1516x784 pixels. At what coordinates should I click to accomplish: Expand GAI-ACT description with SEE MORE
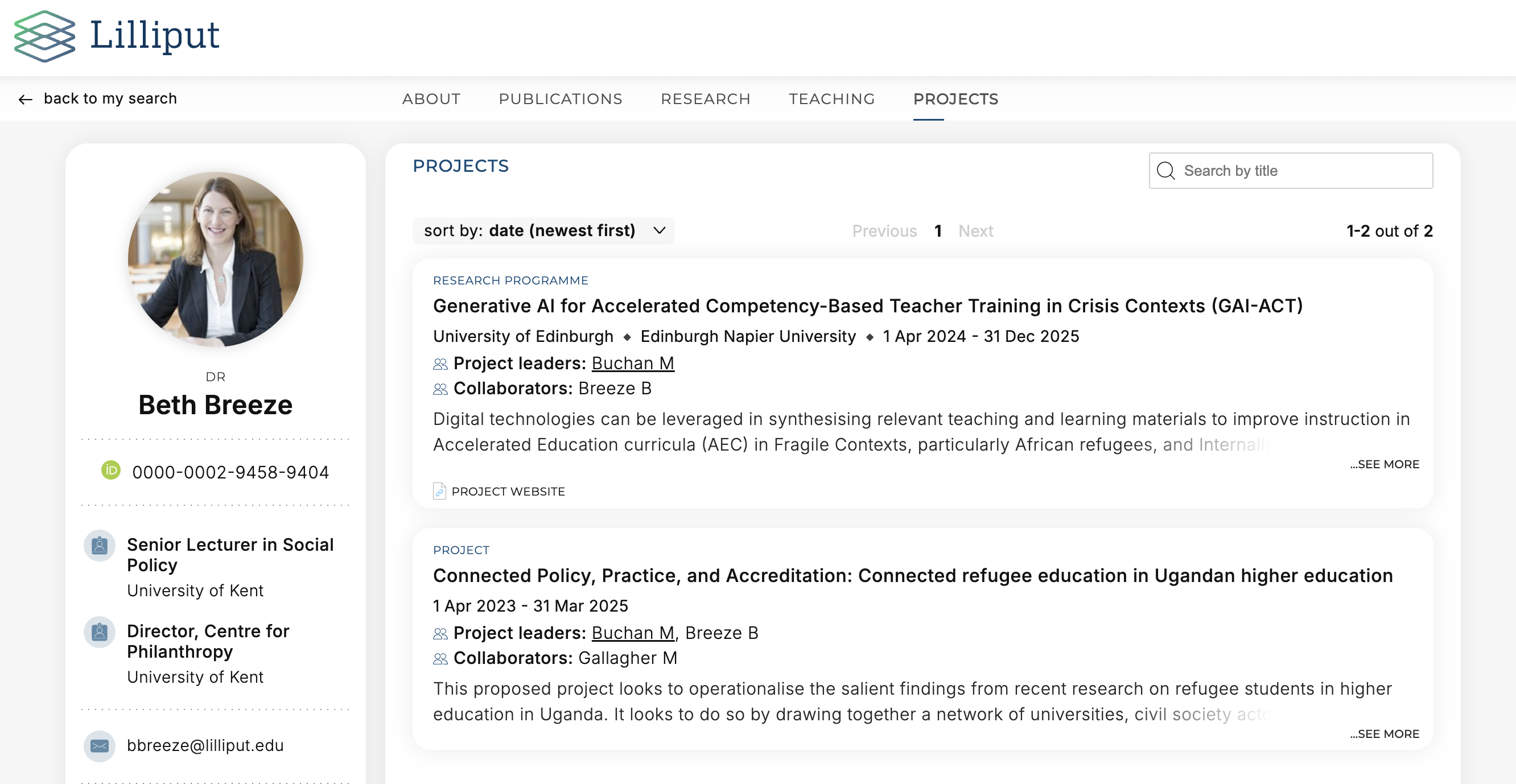1384,464
